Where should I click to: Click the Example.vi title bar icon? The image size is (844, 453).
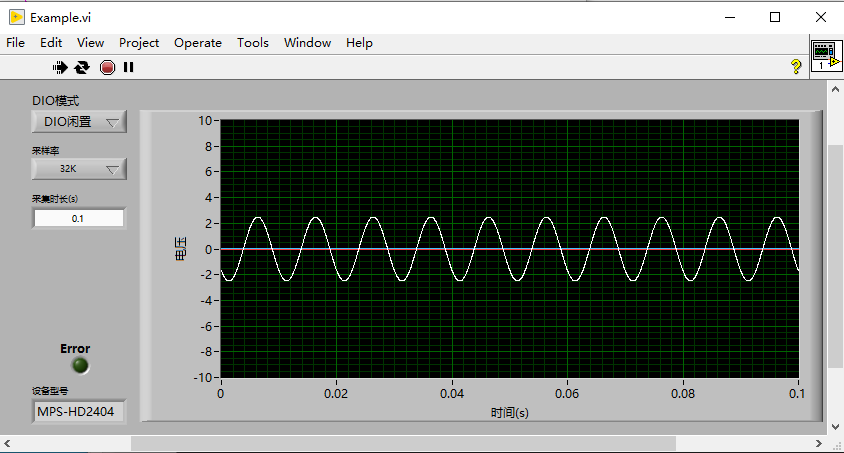coord(16,17)
